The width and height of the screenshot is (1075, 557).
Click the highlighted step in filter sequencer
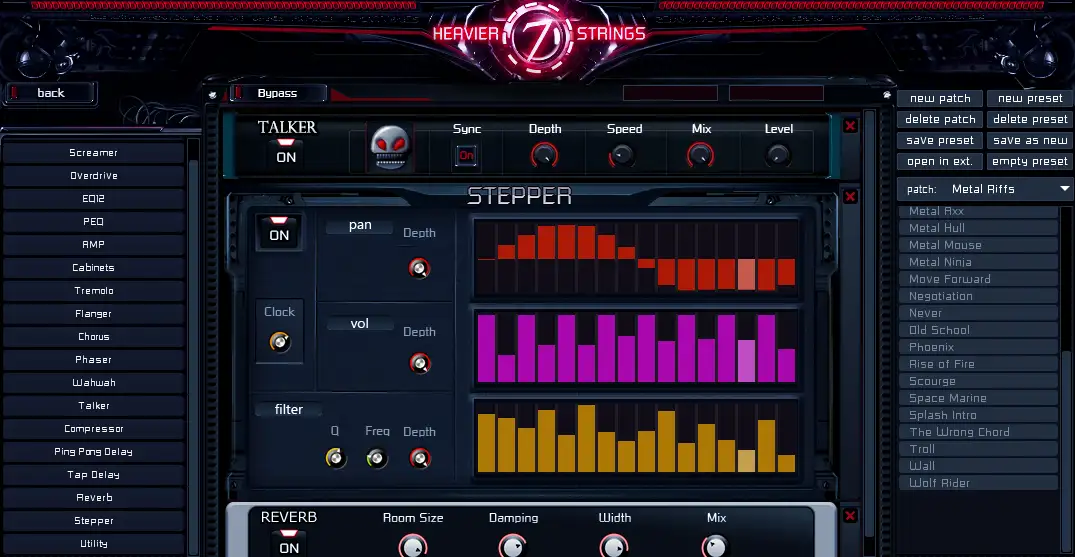[x=746, y=461]
